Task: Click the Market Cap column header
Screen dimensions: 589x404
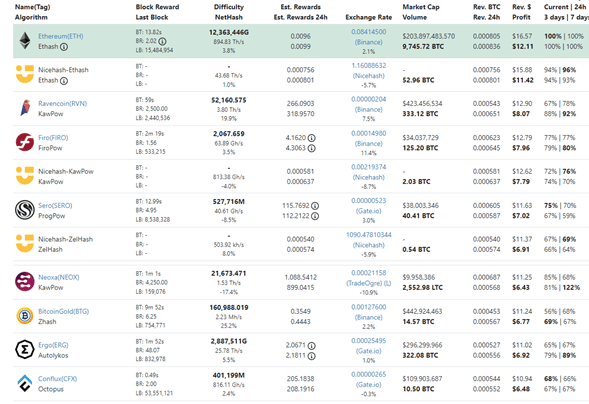Action: click(421, 7)
